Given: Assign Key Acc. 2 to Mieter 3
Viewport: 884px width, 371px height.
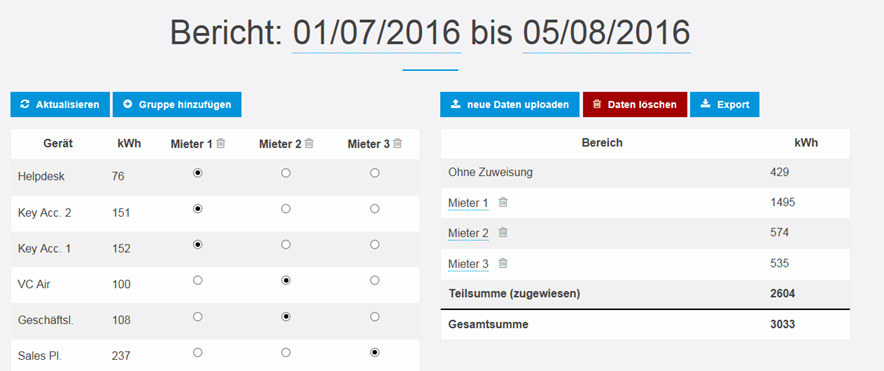Looking at the screenshot, I should tap(374, 209).
